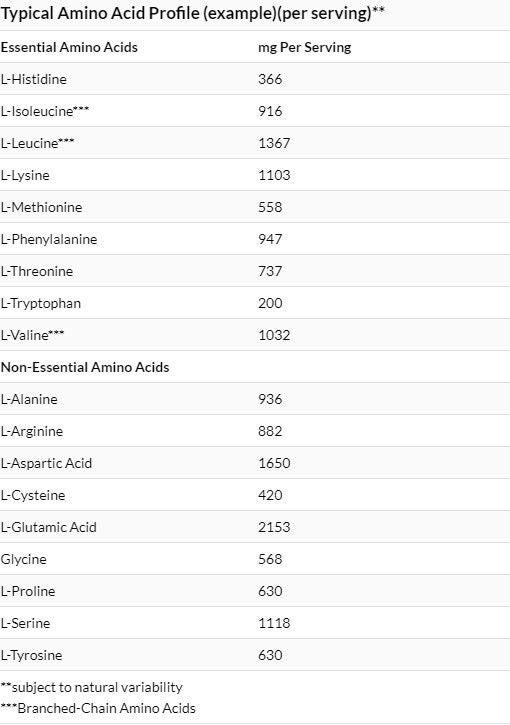This screenshot has height=725, width=510.
Task: Click the L-Isoleucine row label
Action: (45, 111)
